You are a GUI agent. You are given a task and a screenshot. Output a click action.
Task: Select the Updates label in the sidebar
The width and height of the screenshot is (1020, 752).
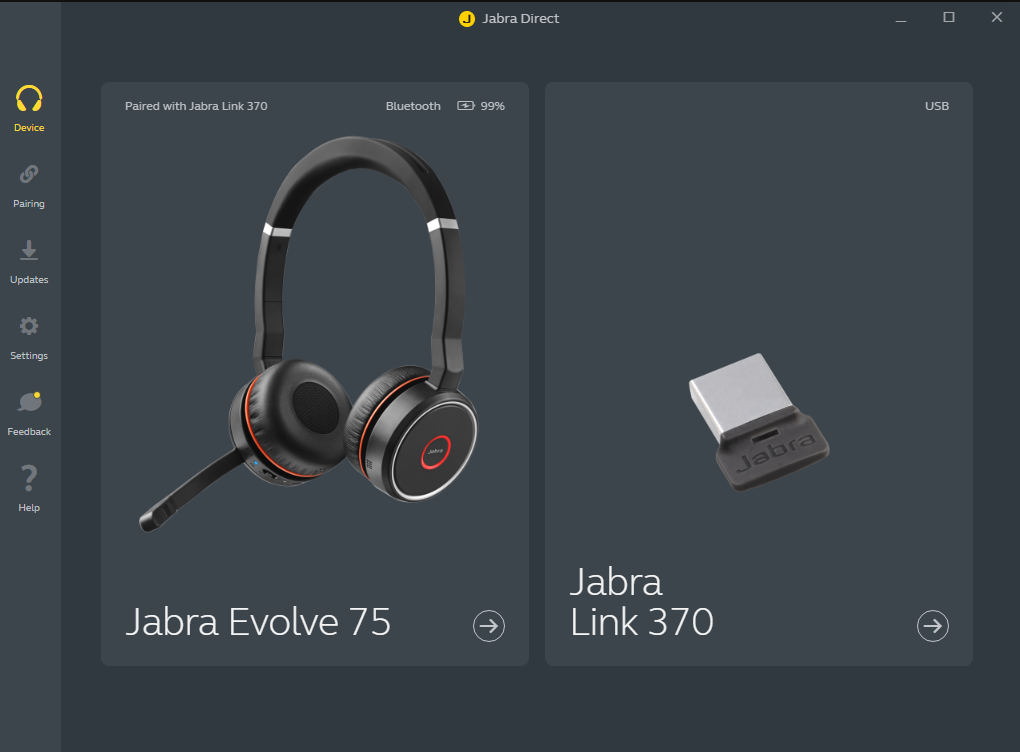pos(29,280)
